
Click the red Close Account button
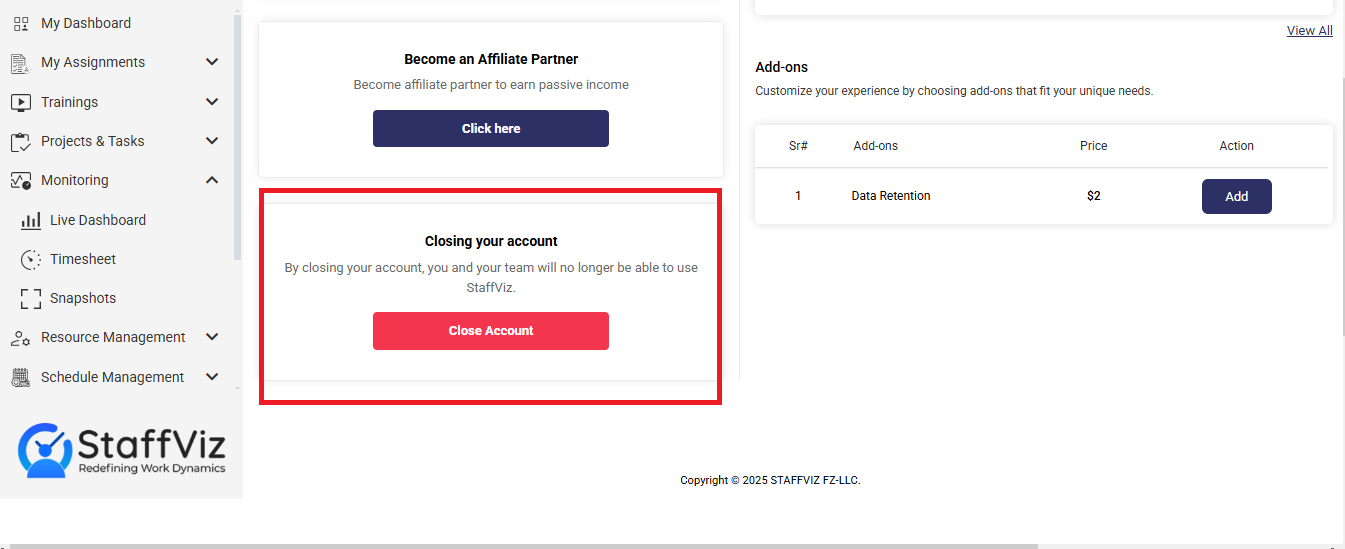(491, 331)
